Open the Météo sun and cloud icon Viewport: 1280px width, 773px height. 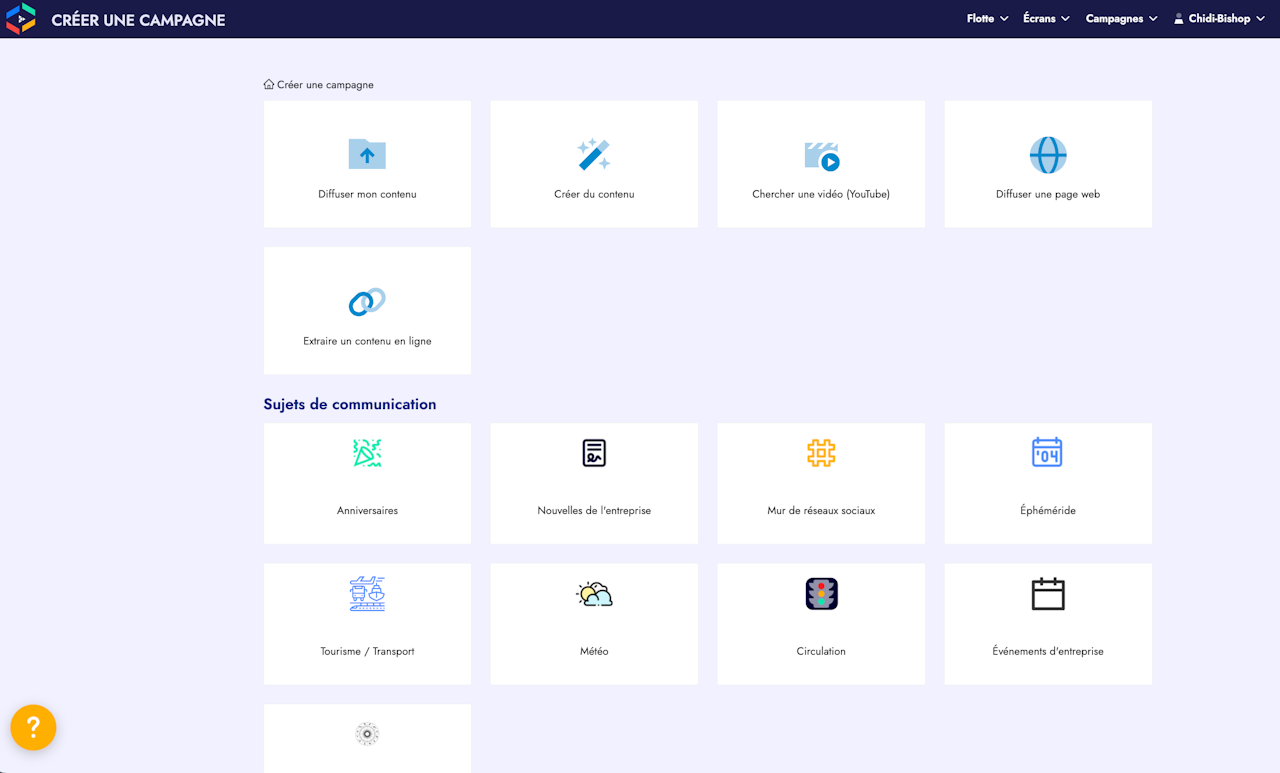coord(594,594)
